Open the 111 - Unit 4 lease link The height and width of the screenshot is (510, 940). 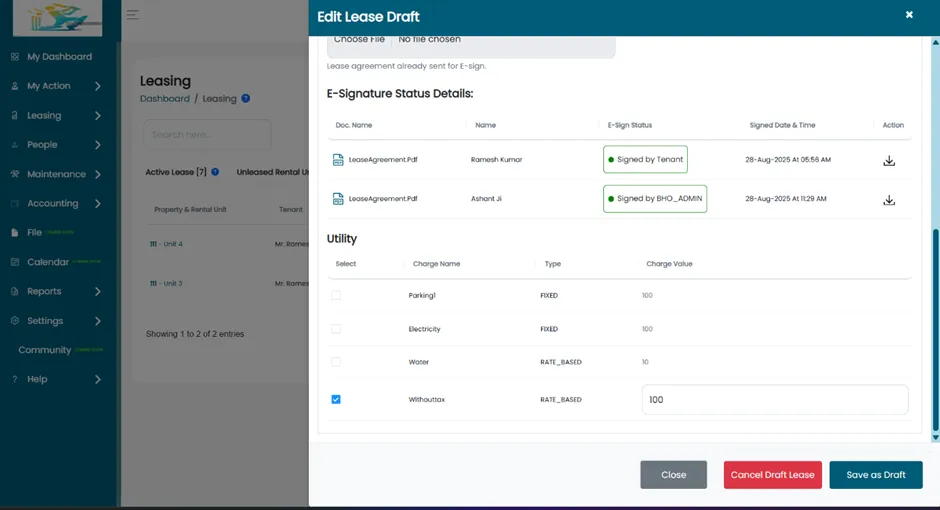coord(166,244)
